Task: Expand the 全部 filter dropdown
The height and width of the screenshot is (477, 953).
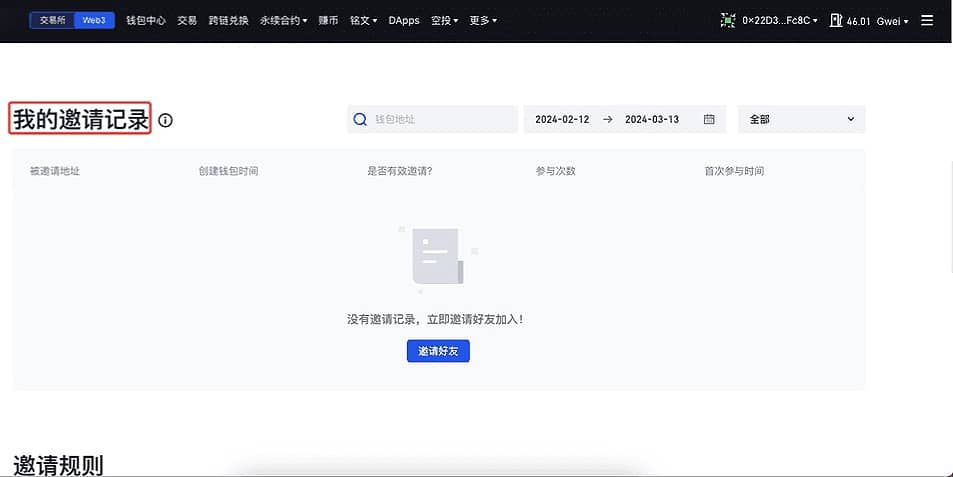Action: tap(801, 119)
